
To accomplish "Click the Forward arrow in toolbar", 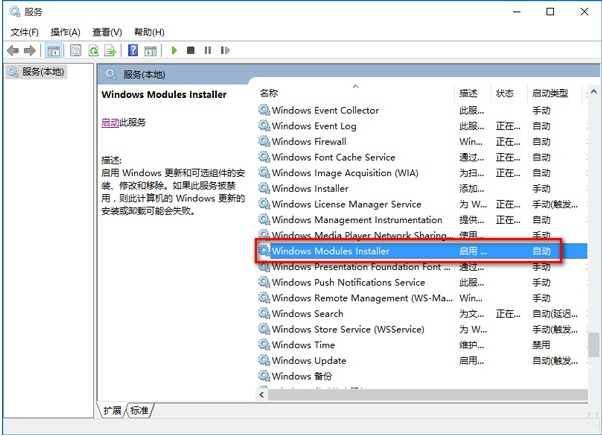I will click(x=30, y=50).
